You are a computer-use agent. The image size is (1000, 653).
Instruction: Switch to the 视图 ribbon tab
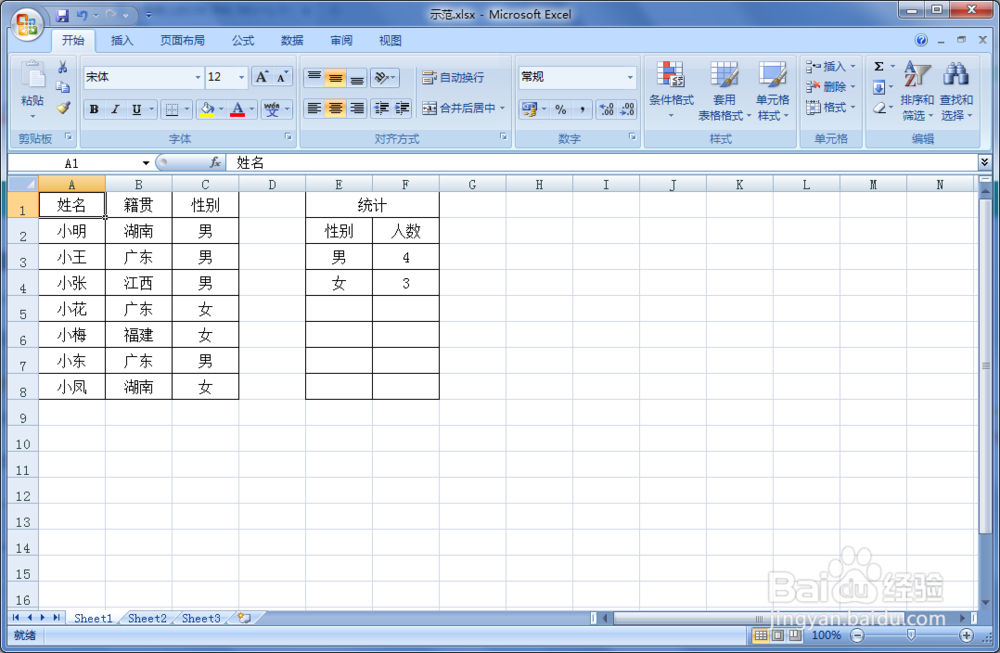[x=390, y=40]
